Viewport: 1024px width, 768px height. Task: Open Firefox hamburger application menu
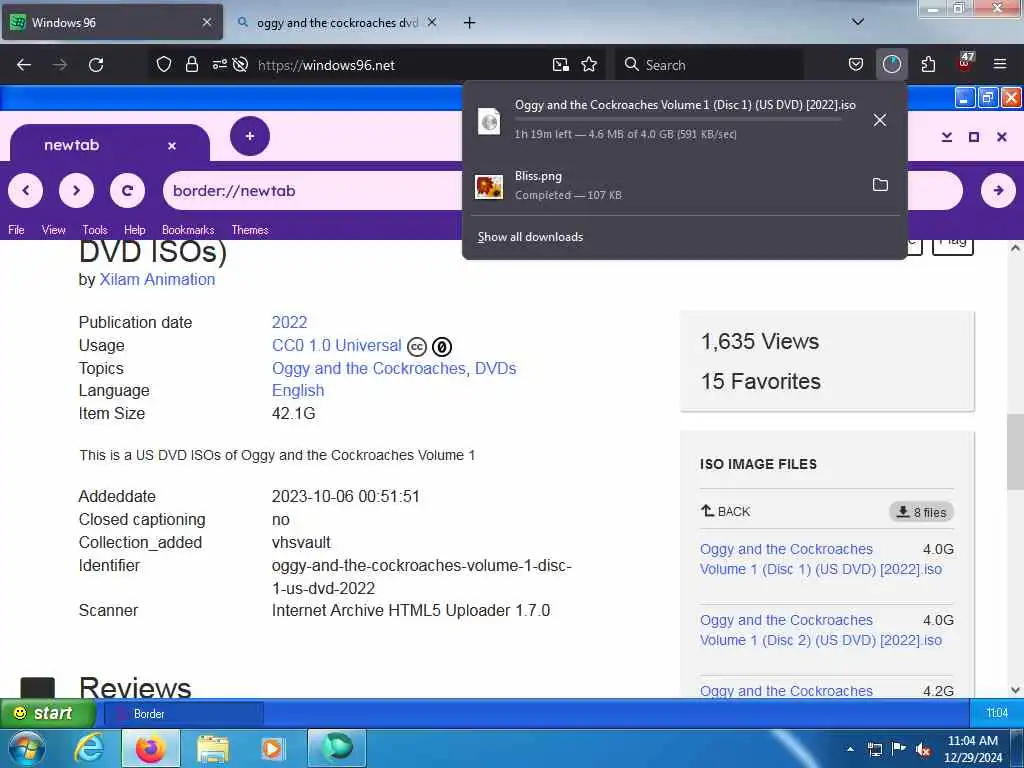pos(1000,64)
